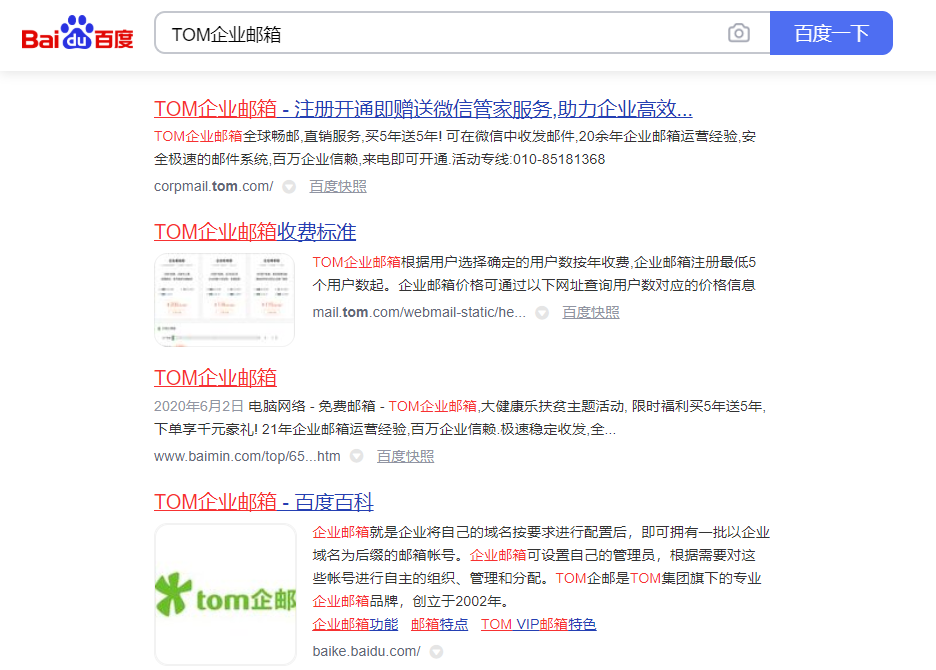Open TOM企业邮箱 - 百度百科 result
The height and width of the screenshot is (670, 936).
[x=264, y=502]
